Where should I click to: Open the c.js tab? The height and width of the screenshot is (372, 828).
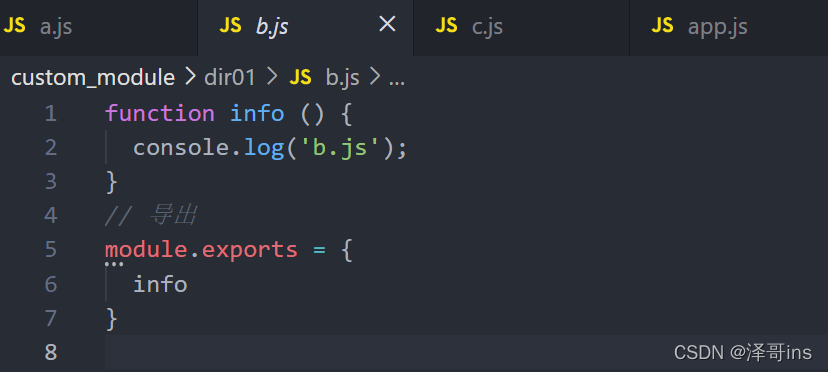[521, 27]
